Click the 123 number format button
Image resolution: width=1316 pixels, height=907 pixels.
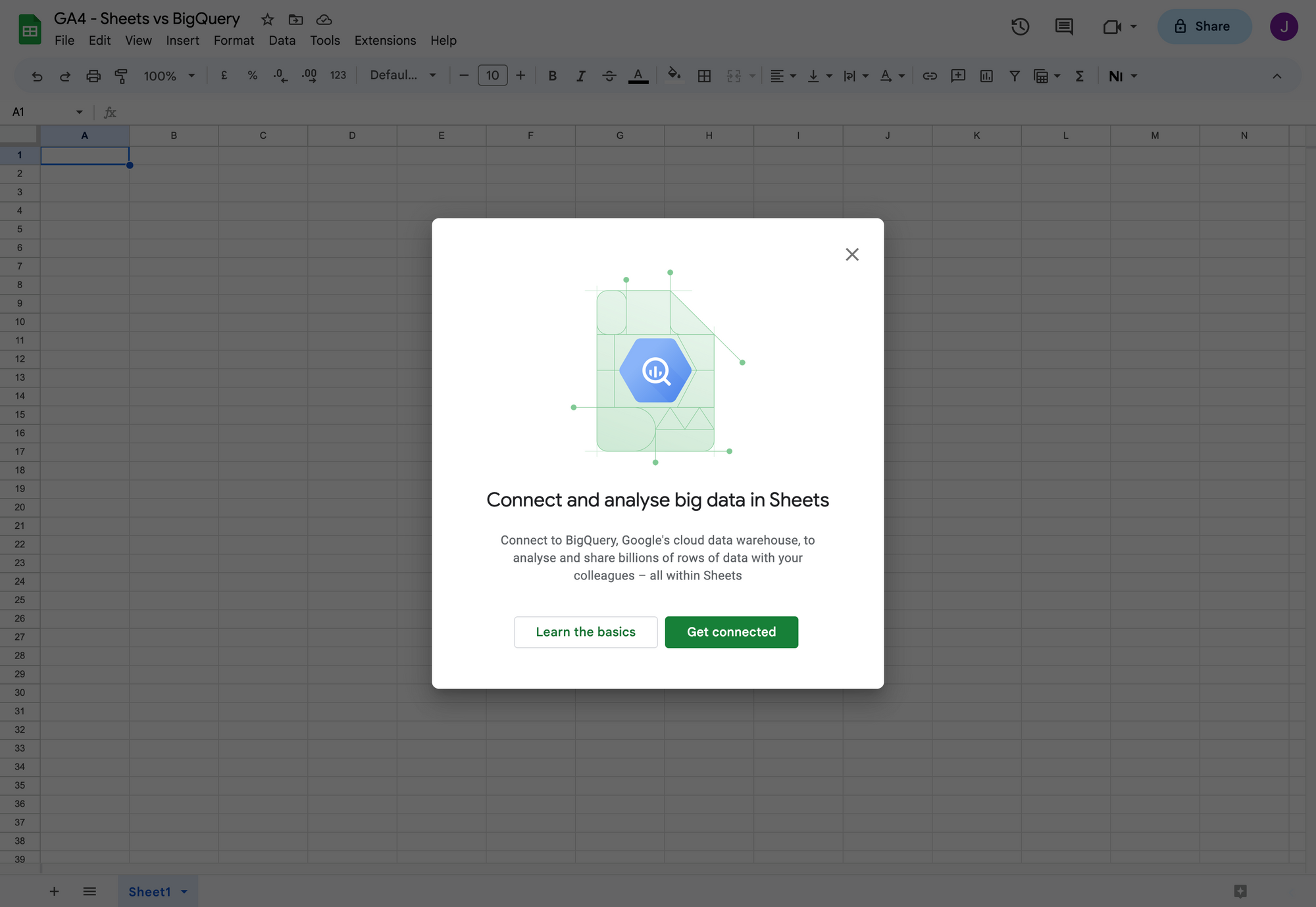[x=338, y=76]
